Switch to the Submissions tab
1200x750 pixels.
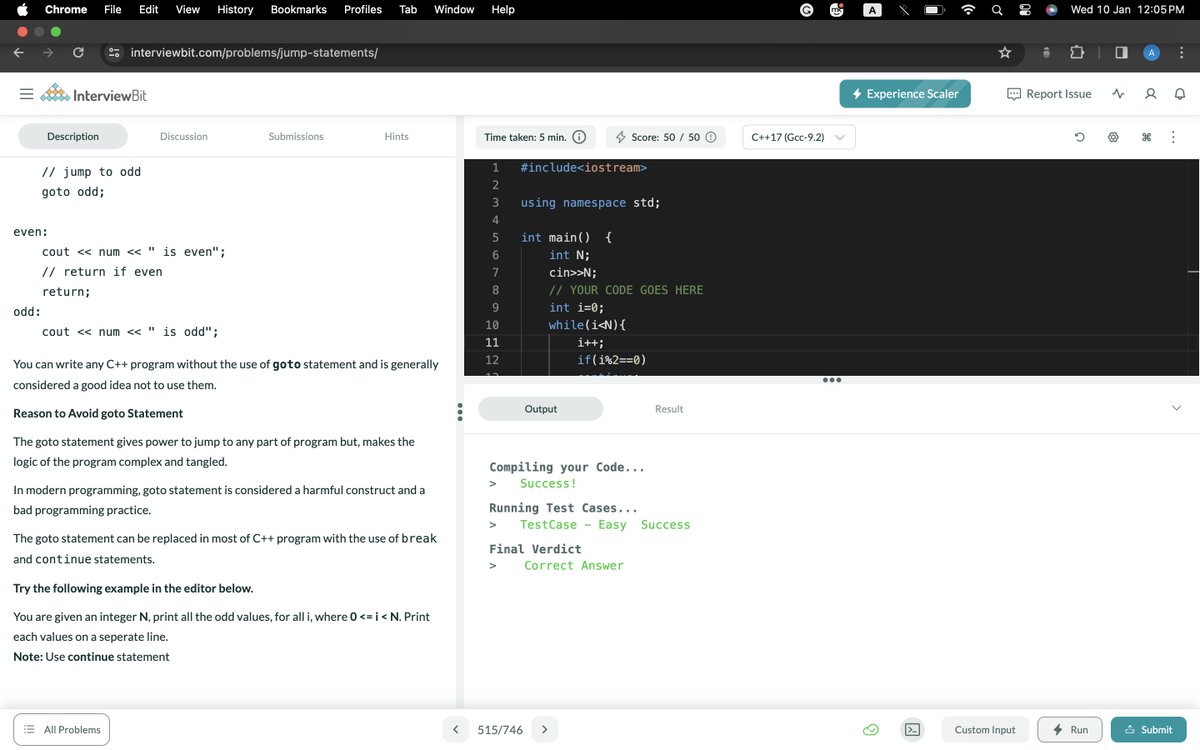pyautogui.click(x=296, y=136)
